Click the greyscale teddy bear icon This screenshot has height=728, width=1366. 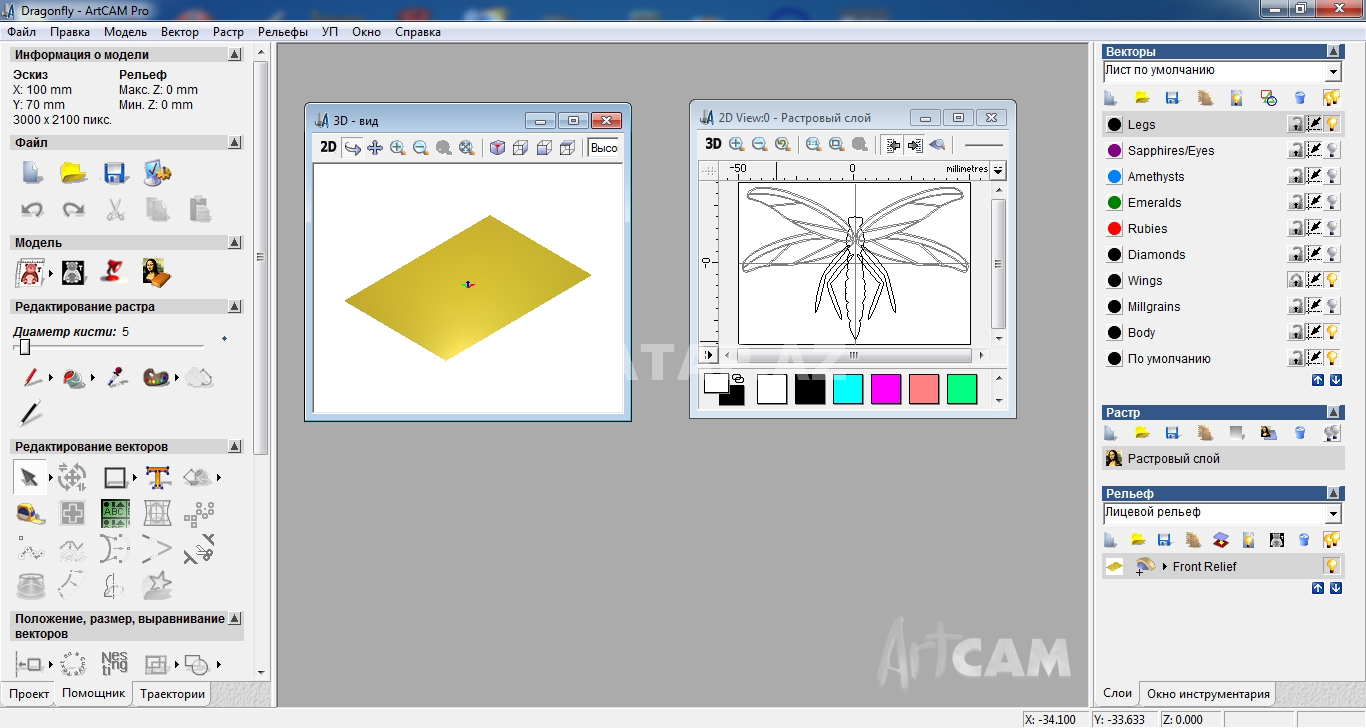(74, 272)
